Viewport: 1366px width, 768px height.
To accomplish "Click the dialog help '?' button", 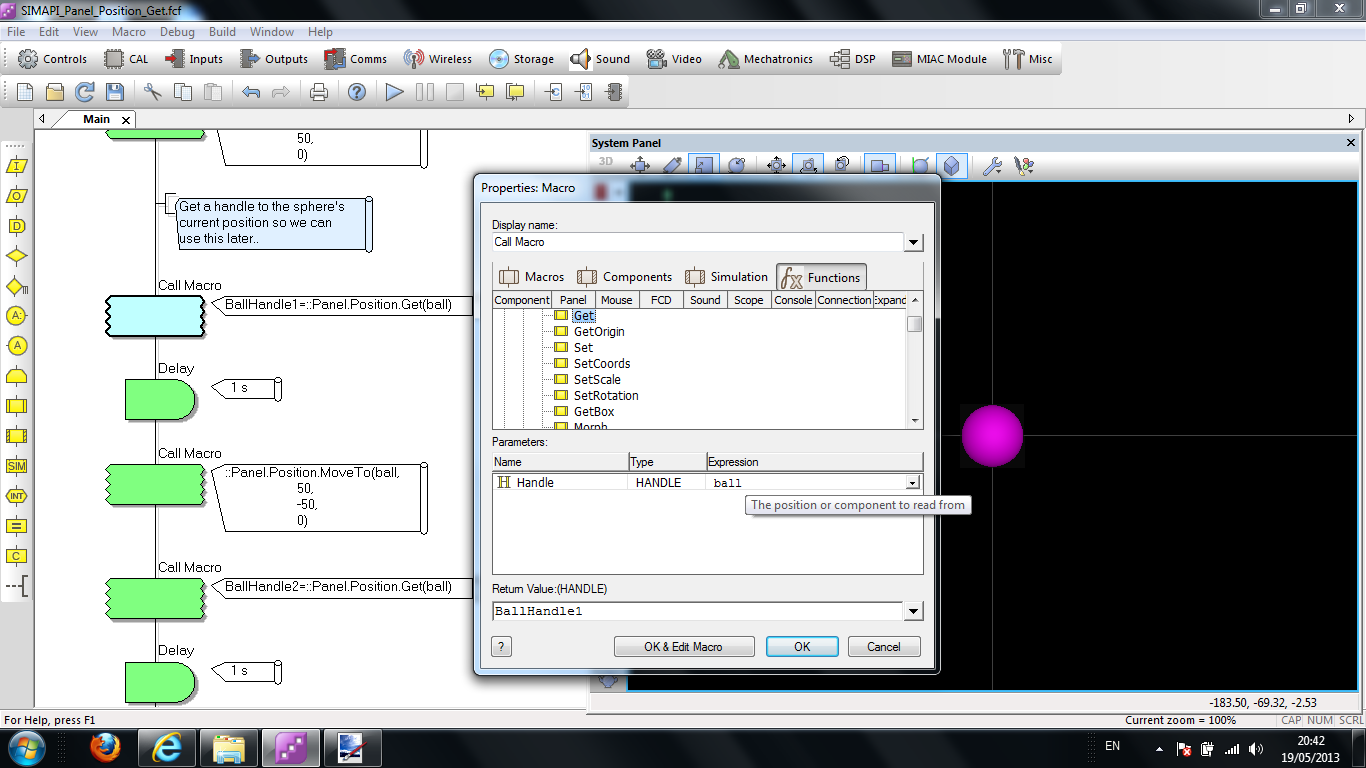I will point(502,647).
